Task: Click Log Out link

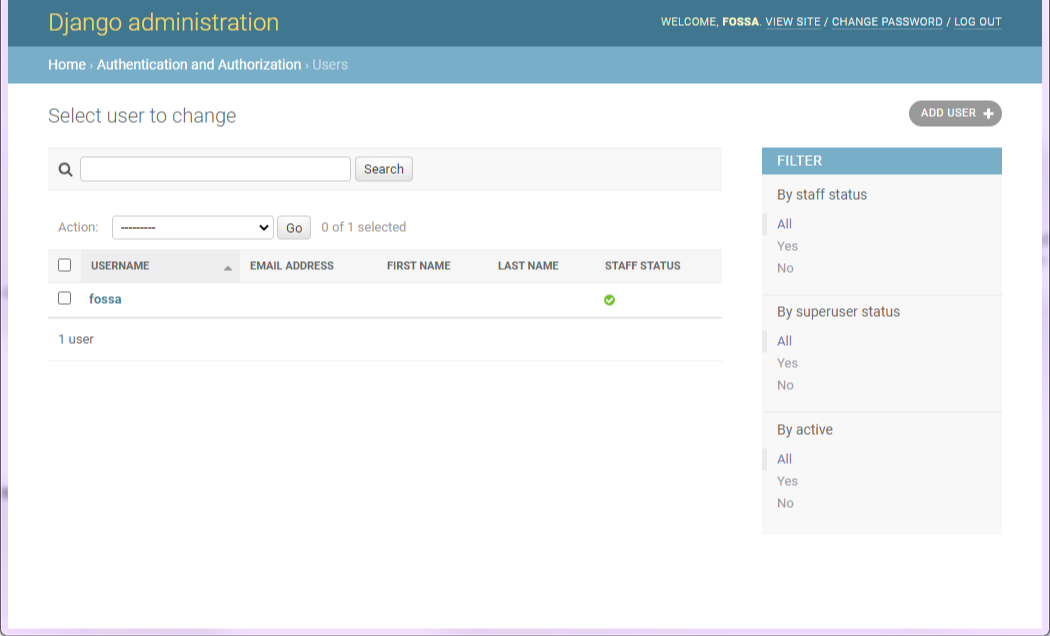Action: pyautogui.click(x=978, y=21)
